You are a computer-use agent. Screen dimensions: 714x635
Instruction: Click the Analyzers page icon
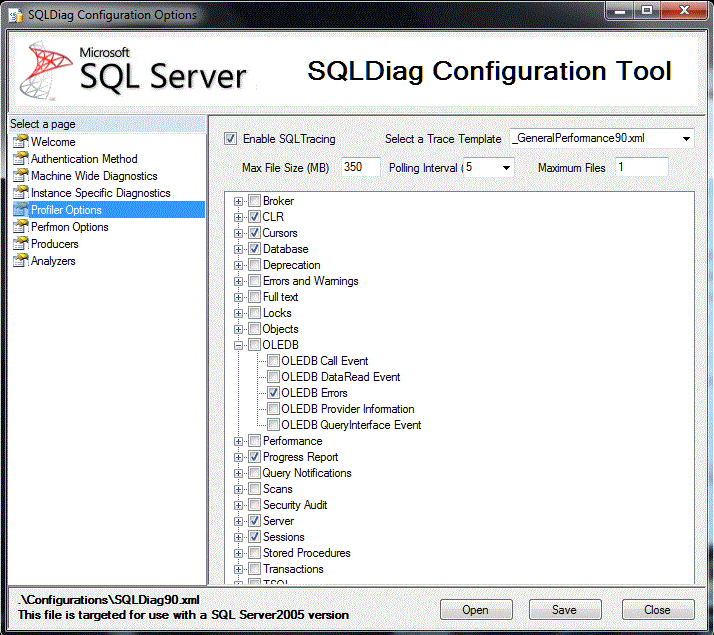coord(20,260)
